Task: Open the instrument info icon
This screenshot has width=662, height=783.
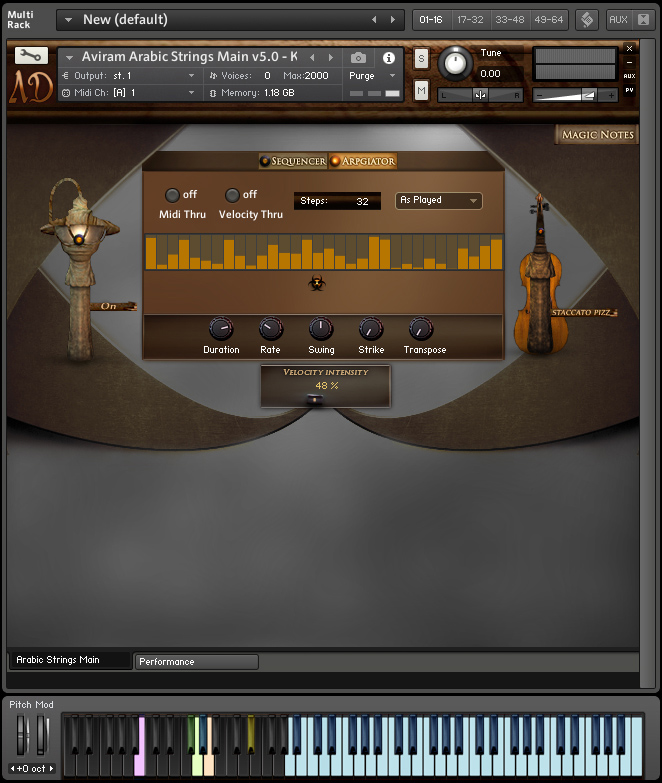Action: (388, 58)
